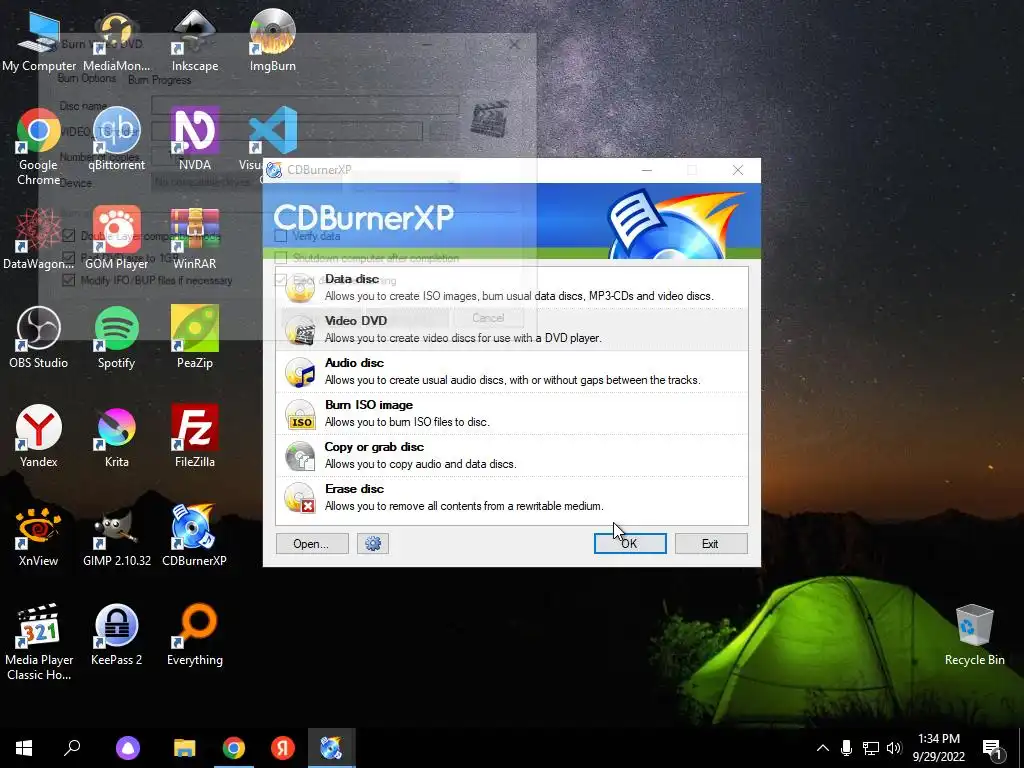Screen dimensions: 1024x768
Task: Show hidden system tray icons
Action: (x=823, y=748)
